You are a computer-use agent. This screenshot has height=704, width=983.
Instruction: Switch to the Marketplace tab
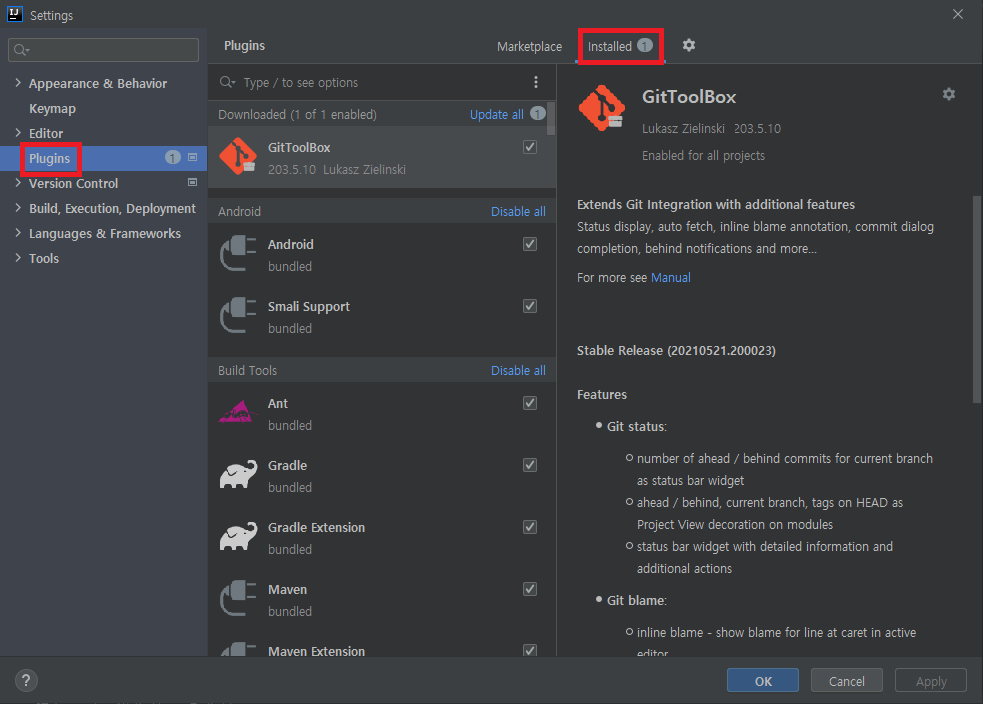pyautogui.click(x=529, y=46)
